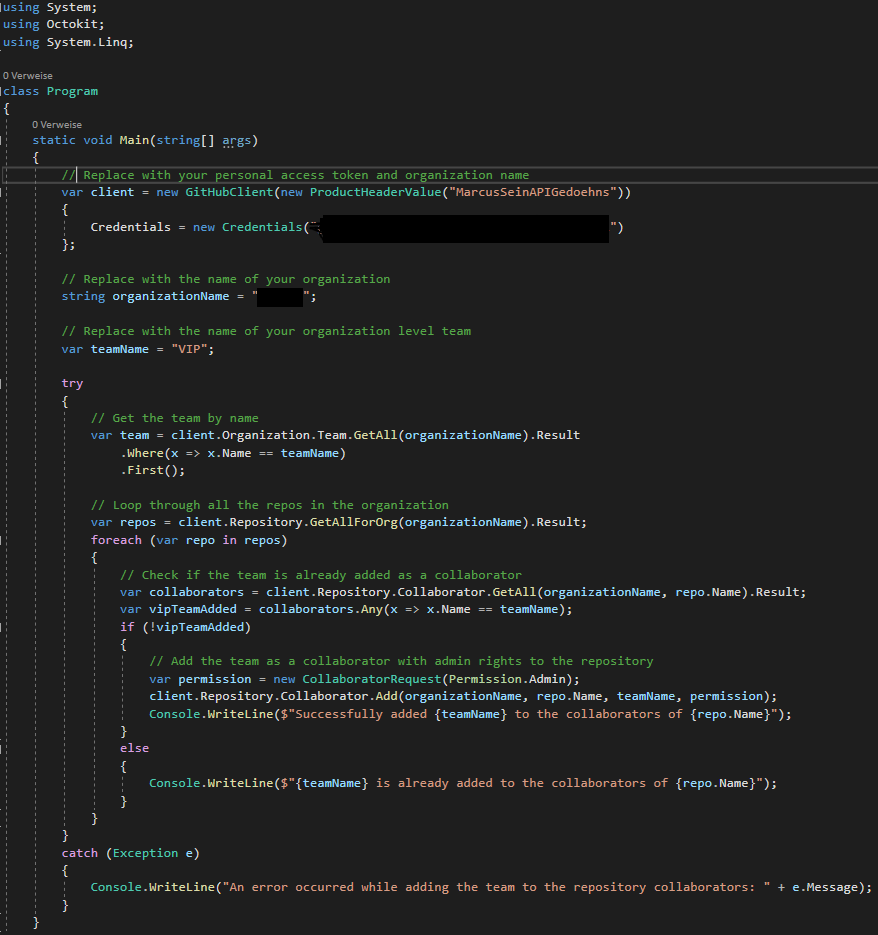This screenshot has width=878, height=935.
Task: Click the "GetAllForOrg" method name
Action: coord(354,522)
